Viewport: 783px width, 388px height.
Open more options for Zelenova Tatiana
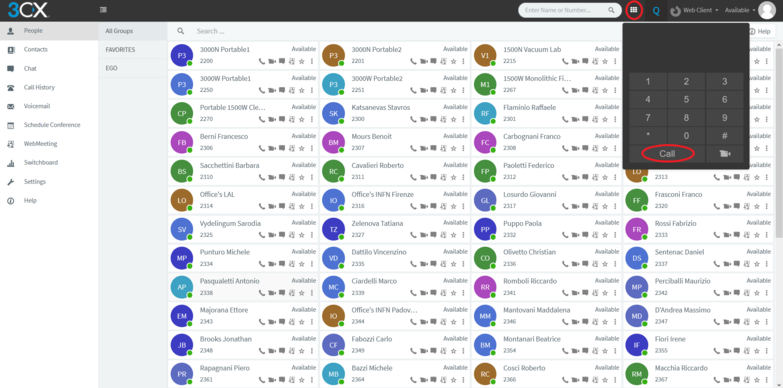463,235
